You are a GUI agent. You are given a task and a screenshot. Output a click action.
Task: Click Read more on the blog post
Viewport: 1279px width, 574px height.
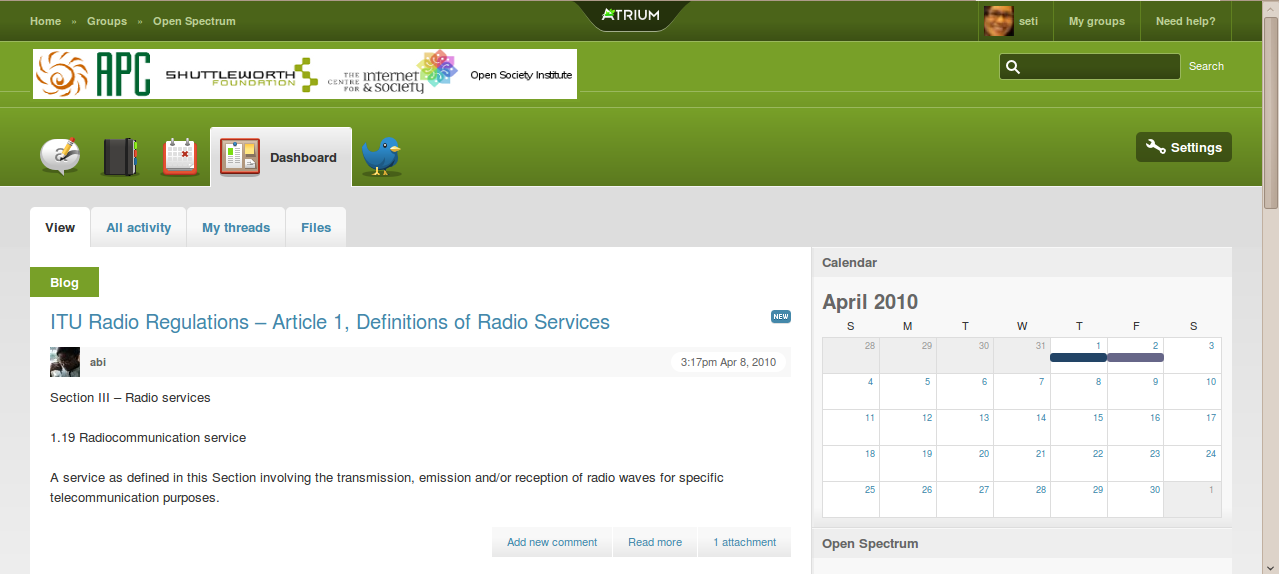click(655, 542)
